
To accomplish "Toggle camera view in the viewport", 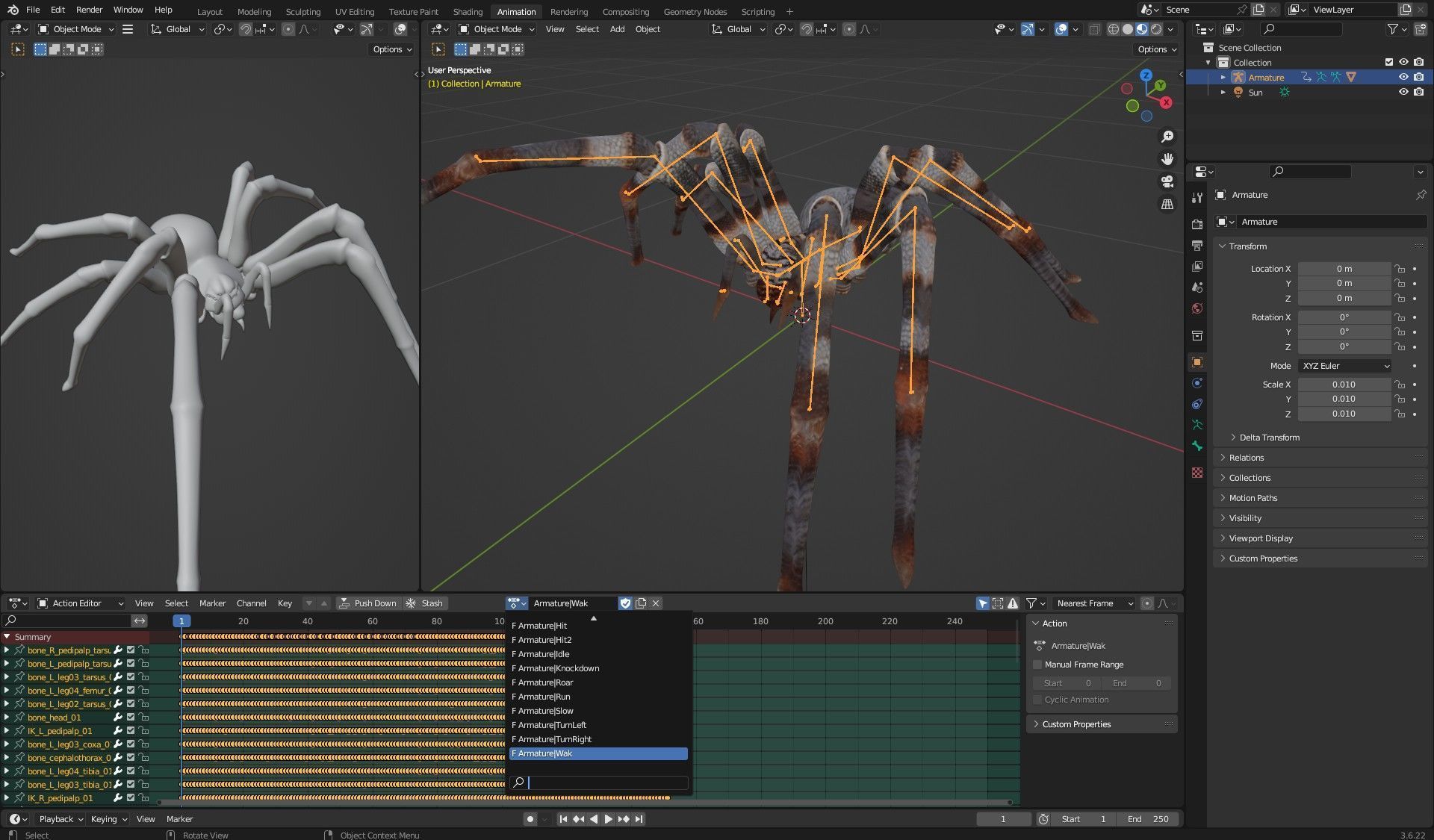I will 1167,181.
